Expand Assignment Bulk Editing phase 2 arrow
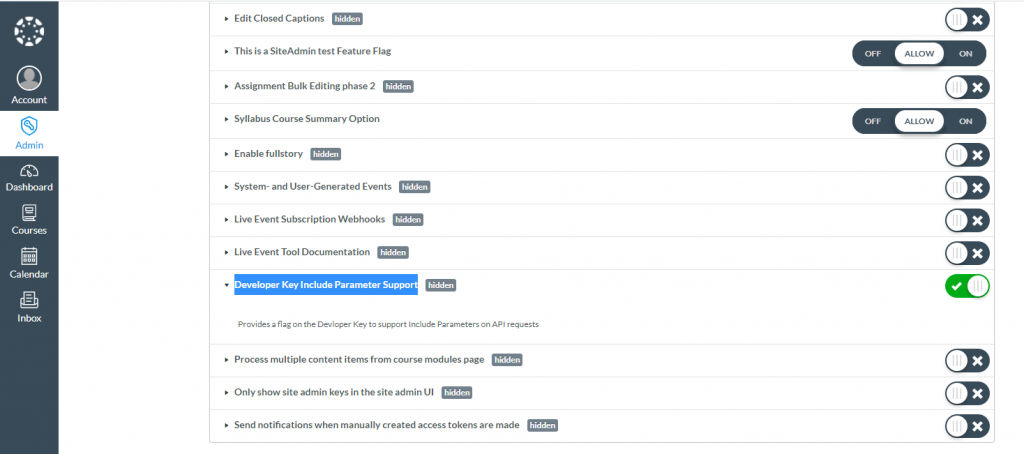The width and height of the screenshot is (1024, 454). click(x=227, y=86)
